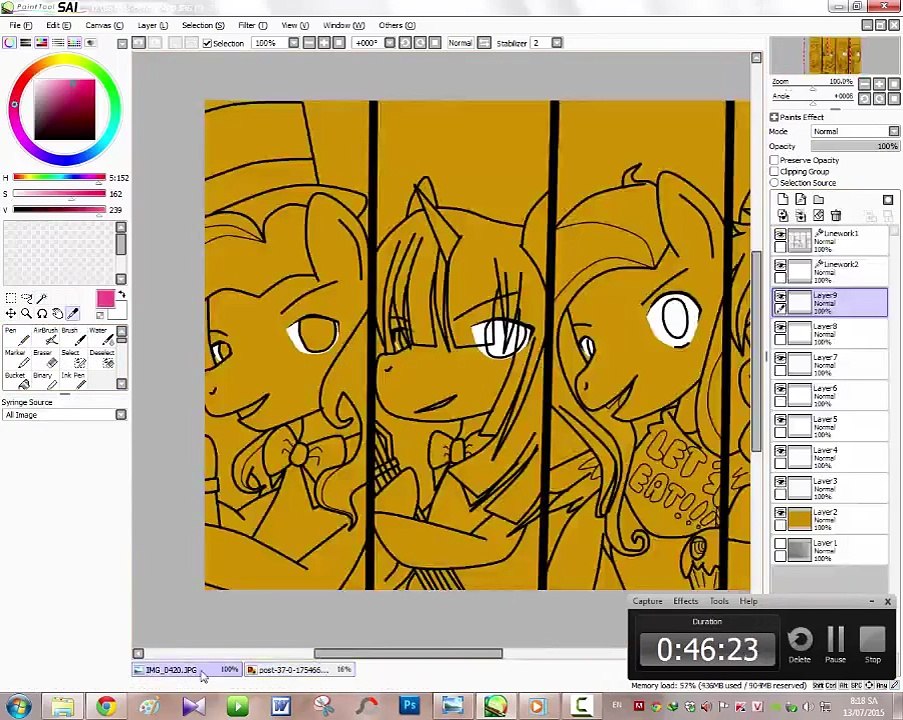Open Photoshop from the taskbar

[x=409, y=706]
